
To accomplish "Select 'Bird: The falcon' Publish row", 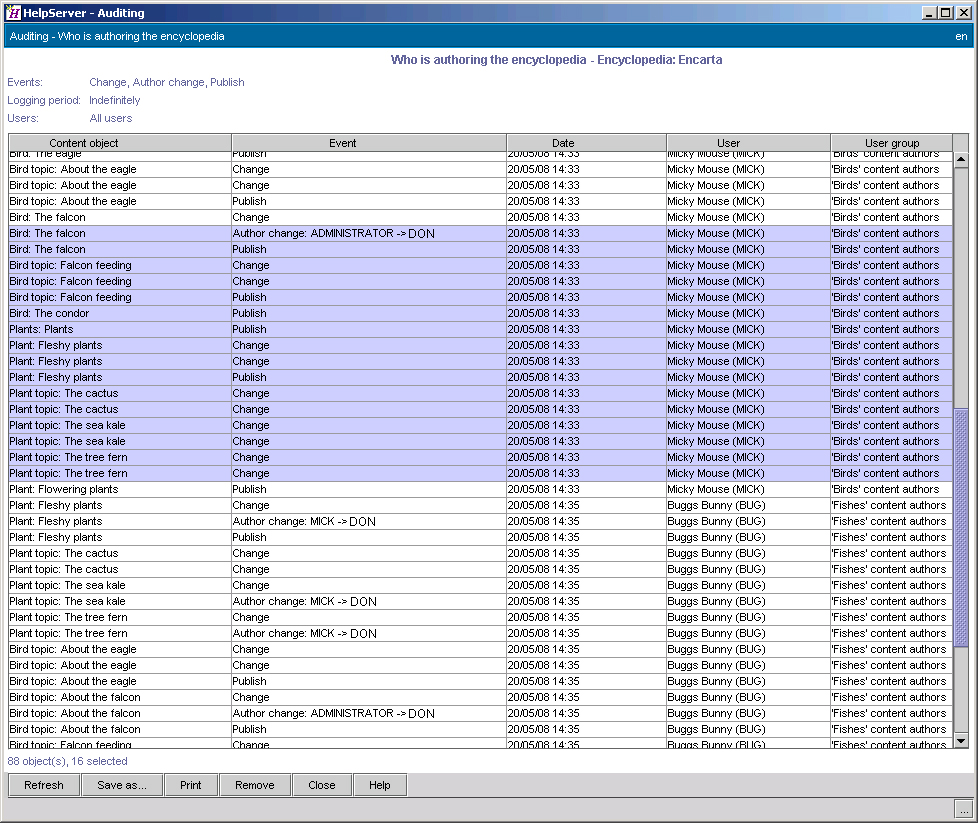I will tap(480, 250).
